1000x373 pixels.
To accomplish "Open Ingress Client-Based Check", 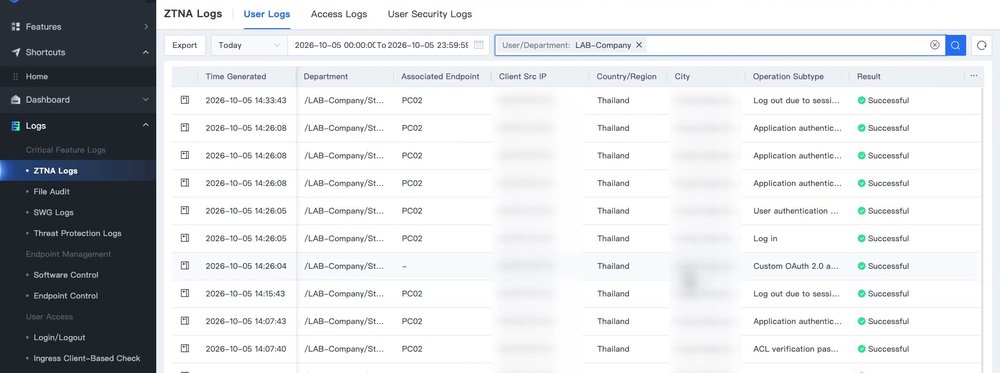I will point(87,358).
